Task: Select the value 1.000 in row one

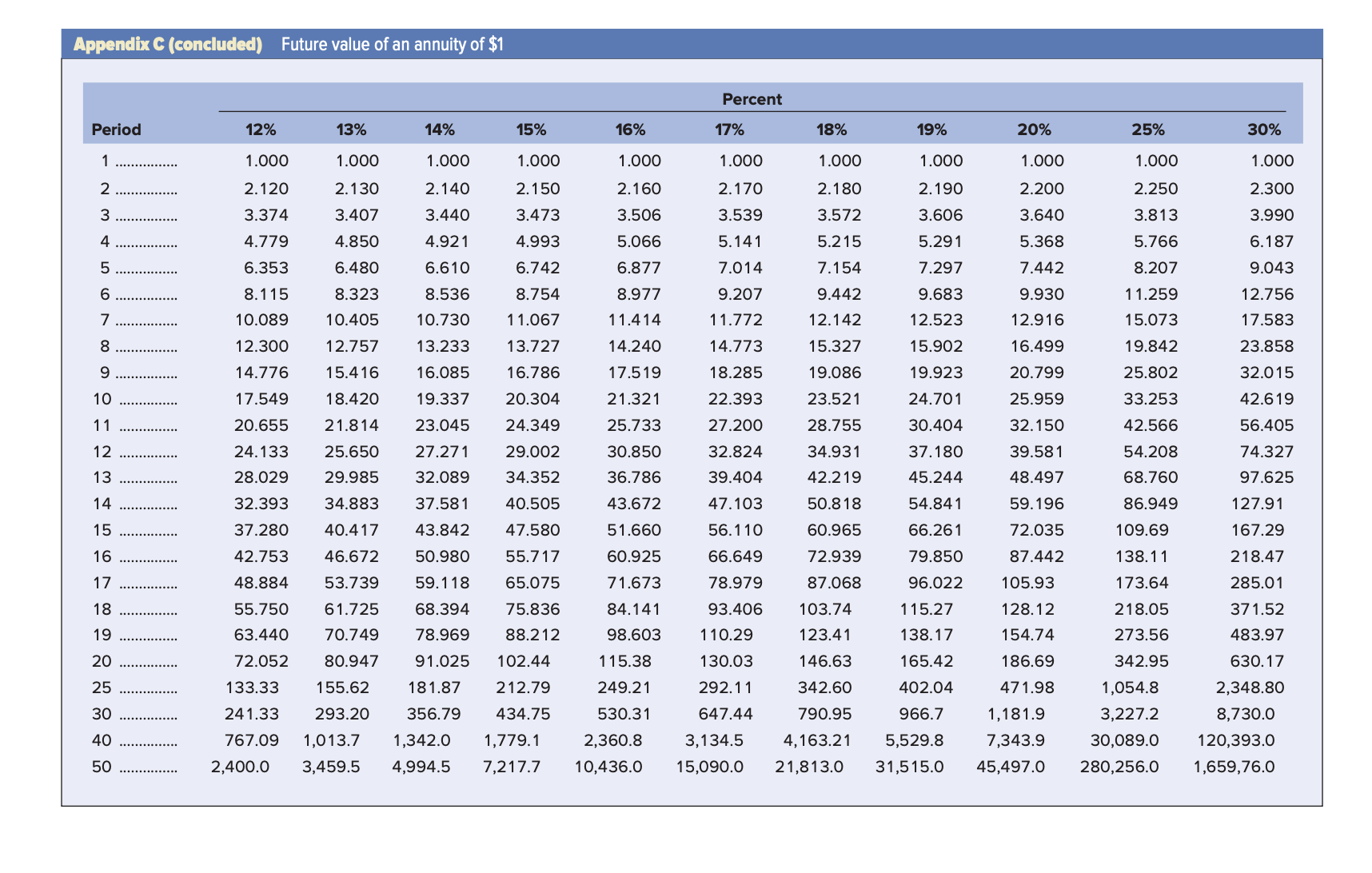Action: [267, 160]
